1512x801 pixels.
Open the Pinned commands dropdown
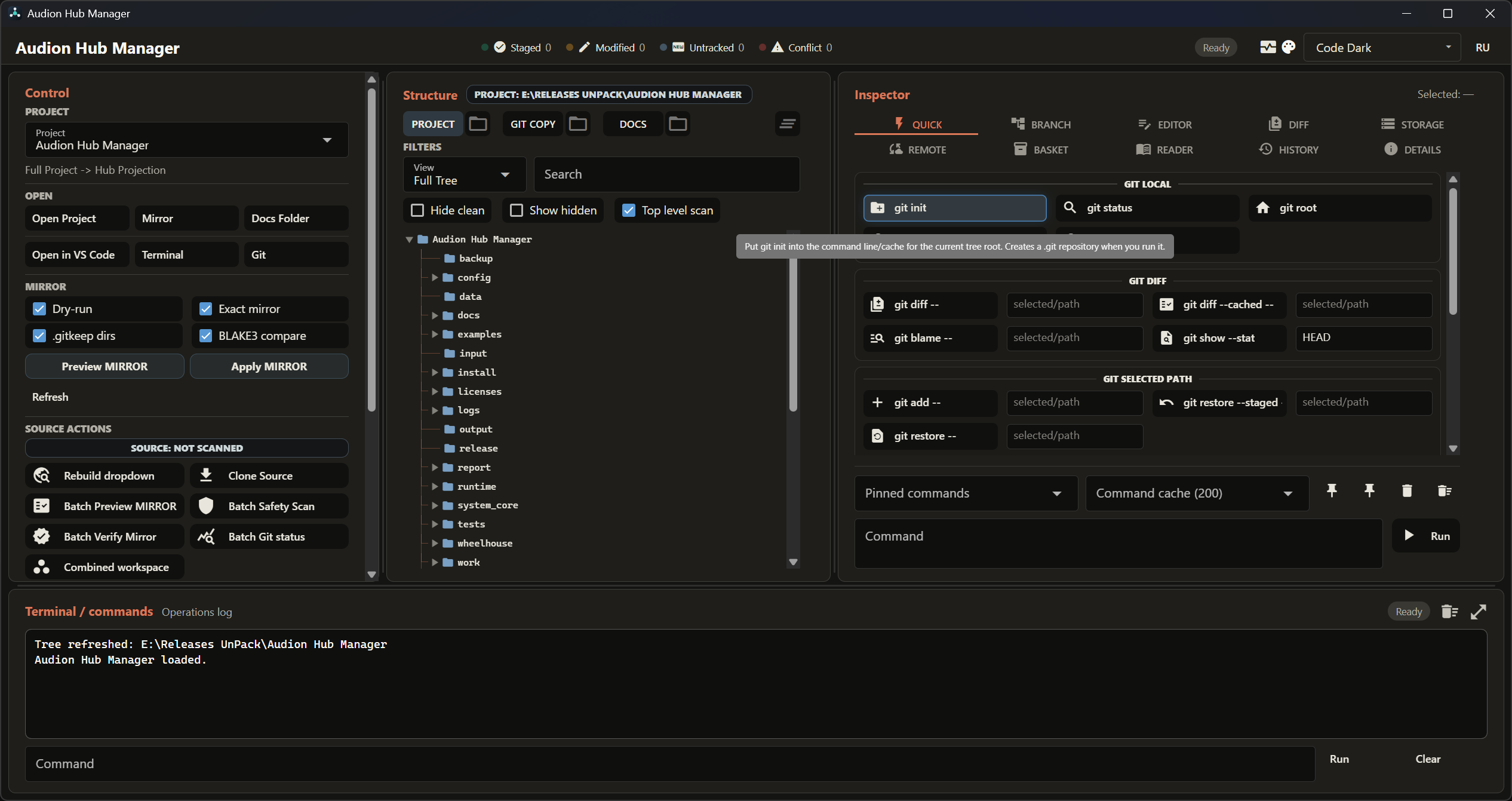966,493
